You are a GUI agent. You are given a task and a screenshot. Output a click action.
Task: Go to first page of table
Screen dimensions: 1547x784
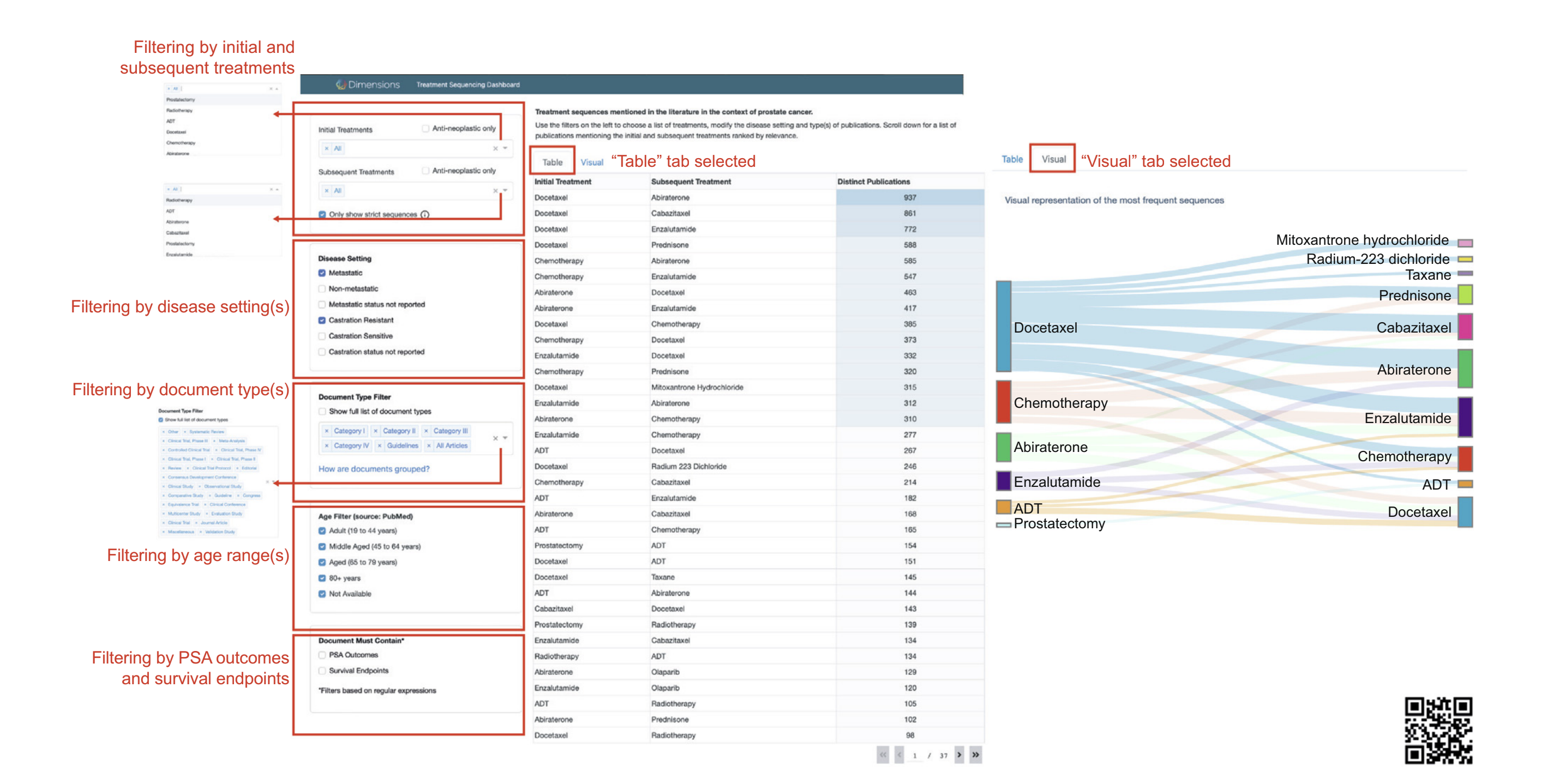pyautogui.click(x=883, y=755)
